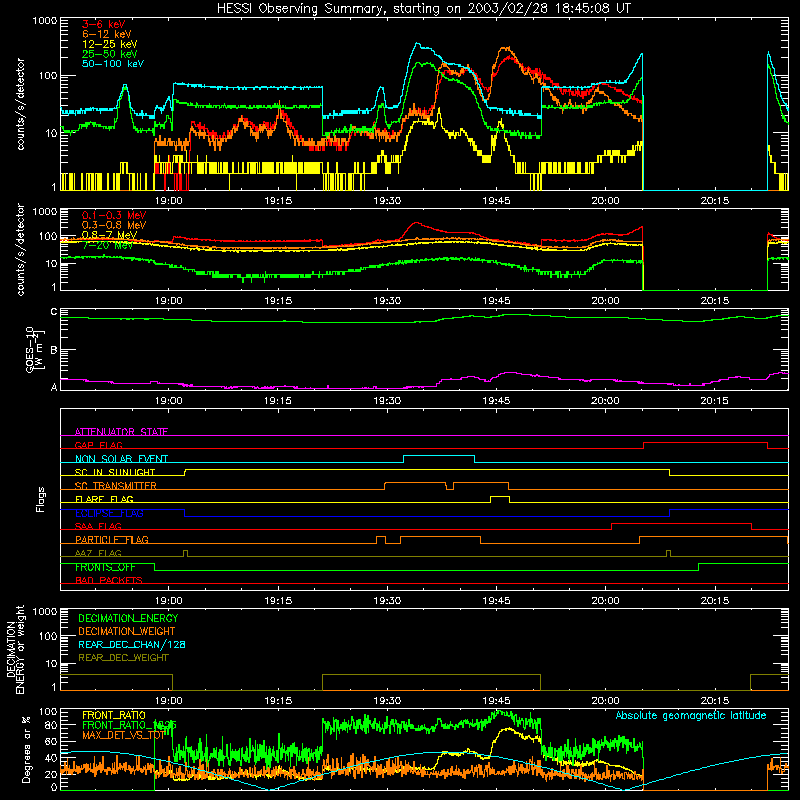Click the B level label on GOES plot
Image resolution: width=800 pixels, height=800 pixels.
[54, 350]
